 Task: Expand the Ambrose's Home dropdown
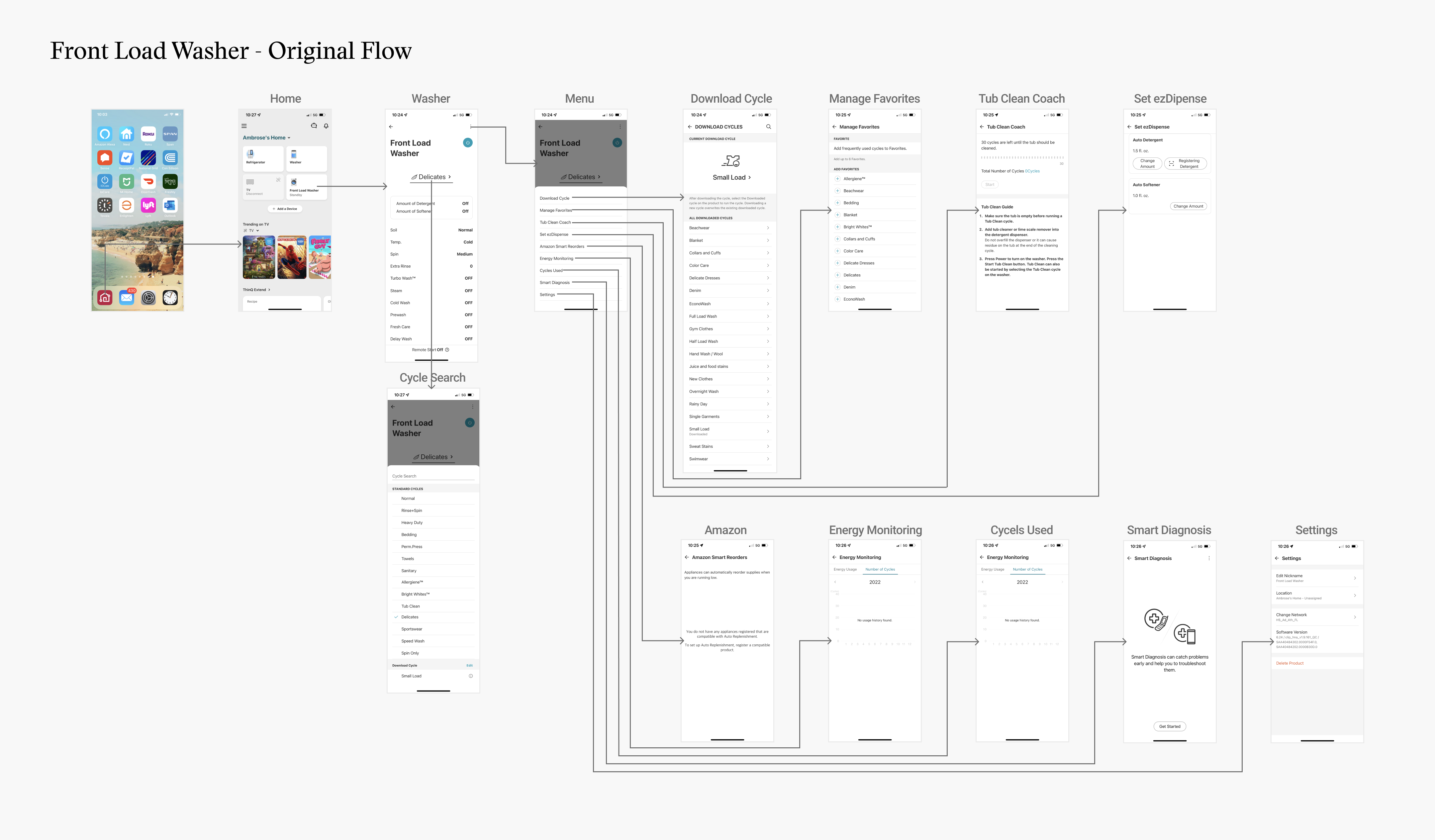[x=266, y=138]
